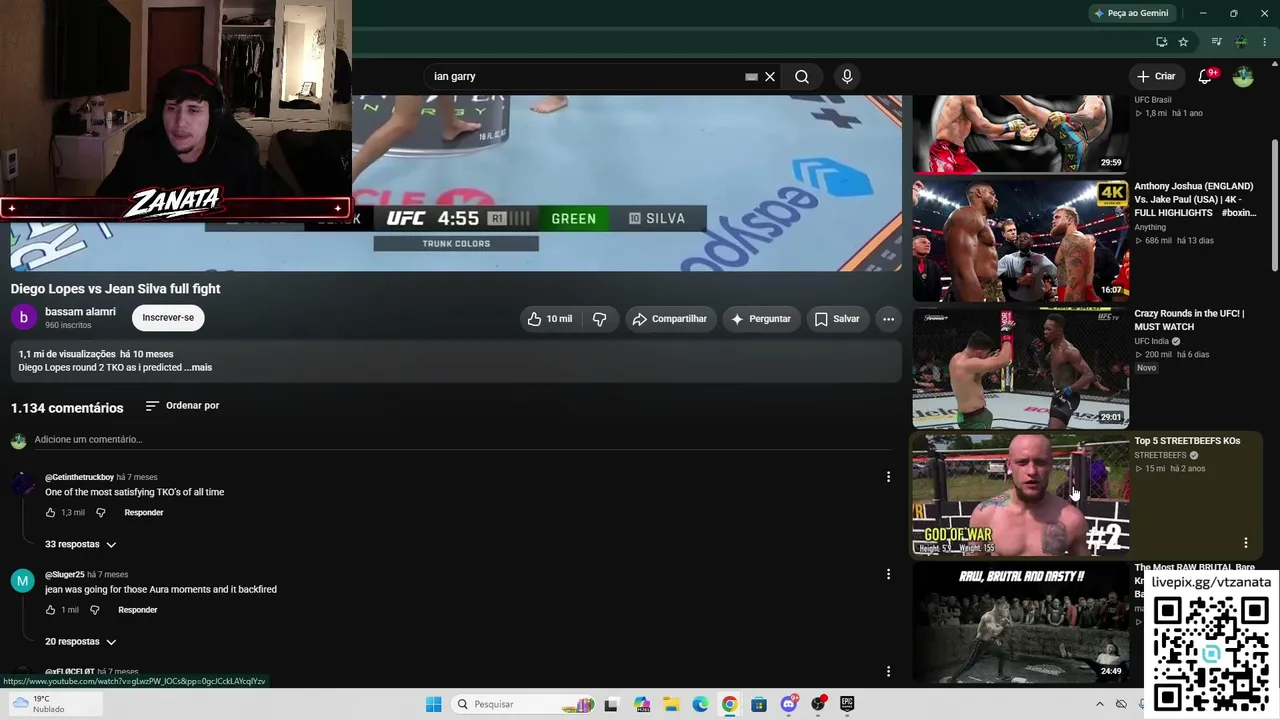Viewport: 1280px width, 720px height.
Task: Reply to the @Sluger25 comment
Action: (x=138, y=610)
